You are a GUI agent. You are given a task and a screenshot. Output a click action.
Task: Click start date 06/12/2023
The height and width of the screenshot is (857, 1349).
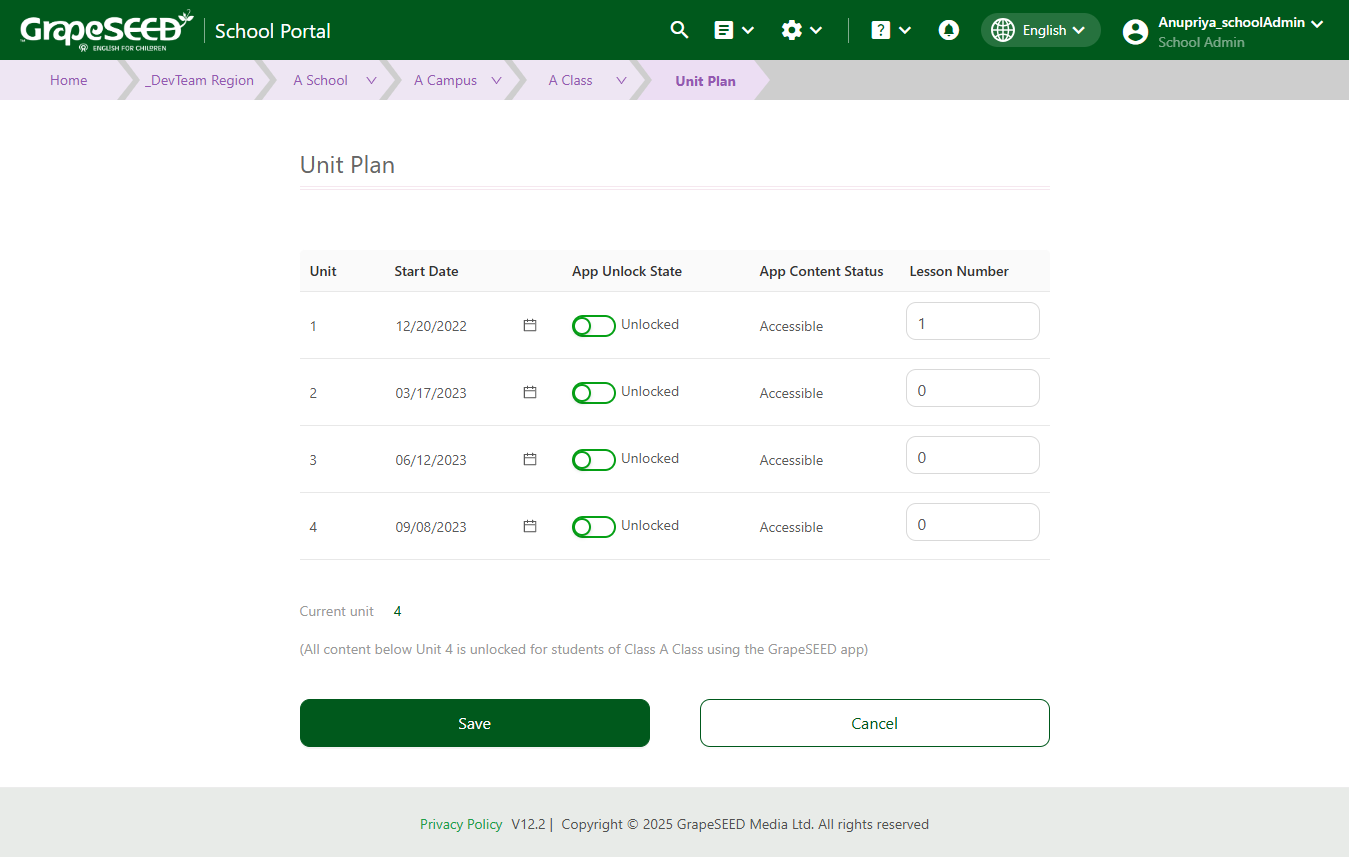pyautogui.click(x=431, y=460)
